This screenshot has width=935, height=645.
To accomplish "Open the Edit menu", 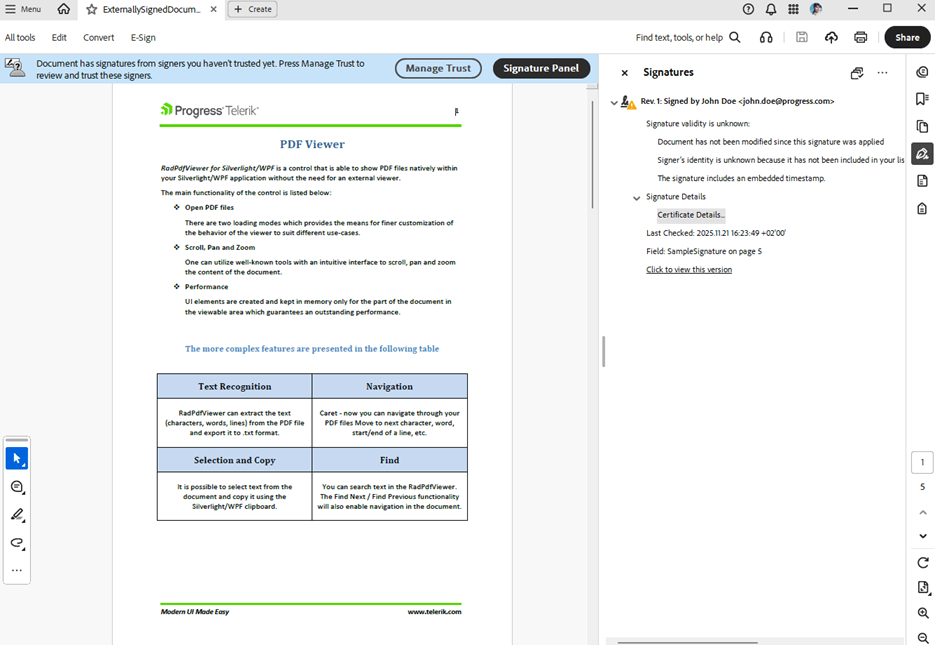I will [59, 37].
